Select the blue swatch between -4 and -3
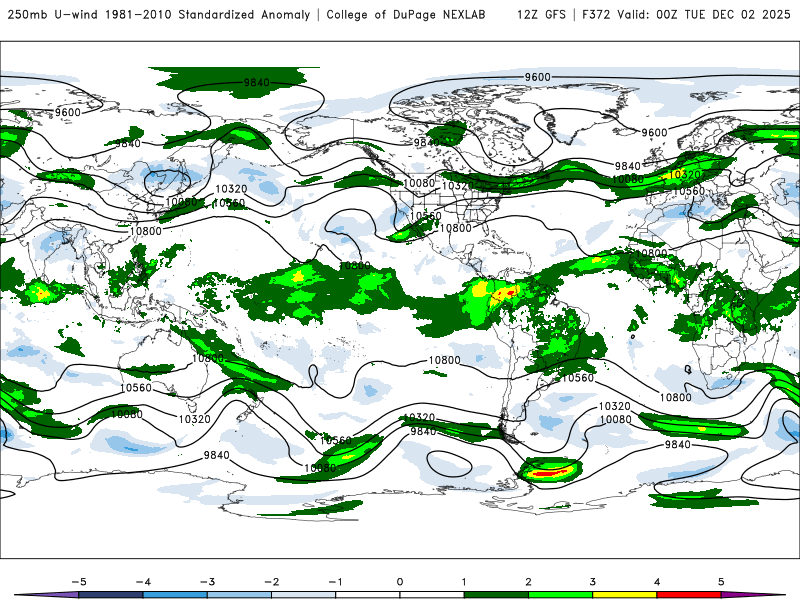800x600 pixels. [x=175, y=595]
